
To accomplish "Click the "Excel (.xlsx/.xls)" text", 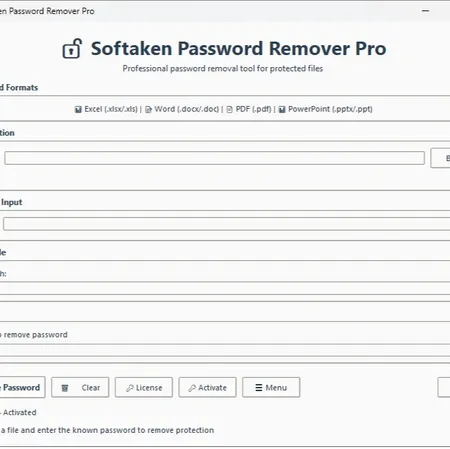I will [111, 109].
